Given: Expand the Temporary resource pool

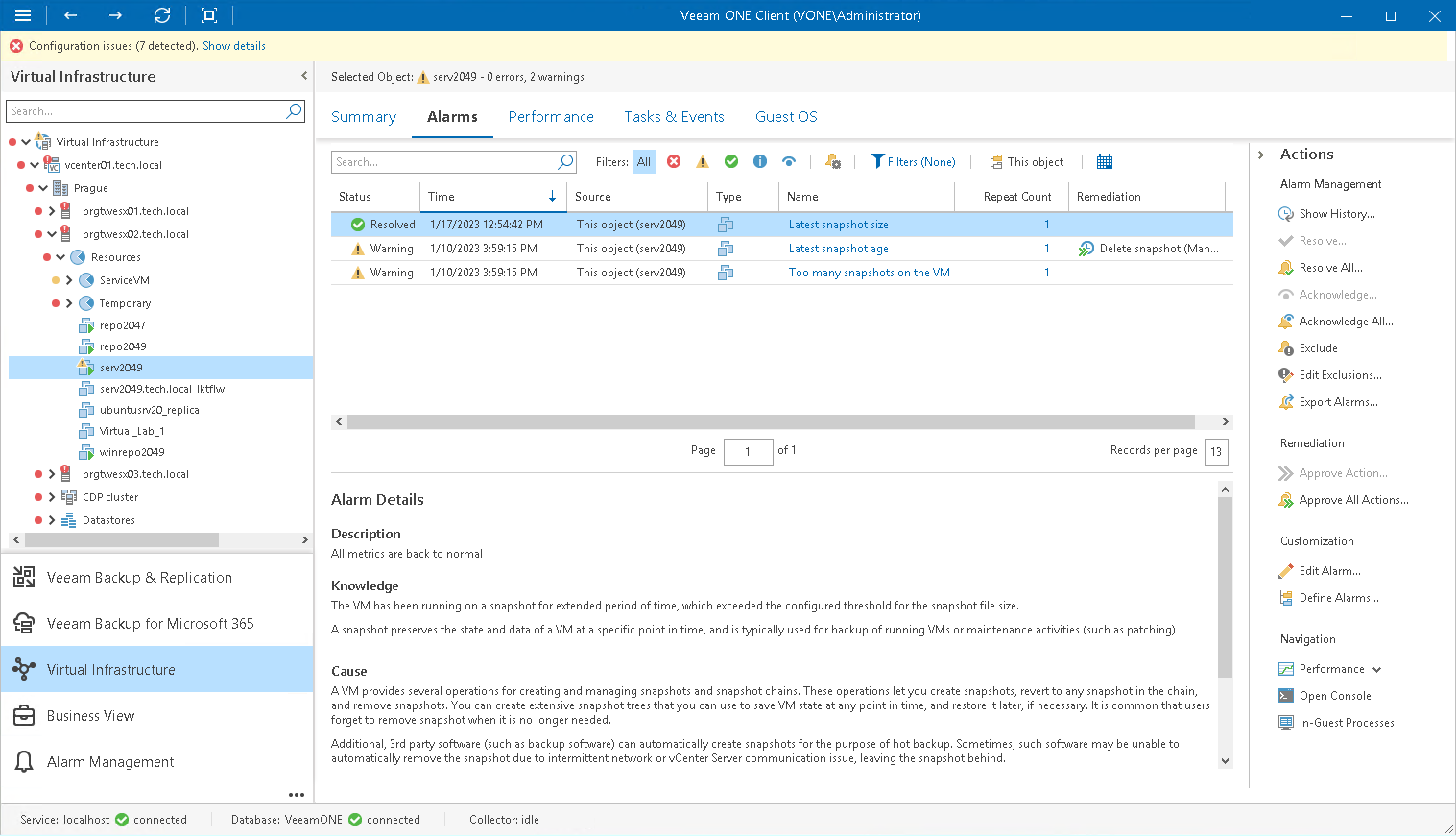Looking at the screenshot, I should pos(69,303).
